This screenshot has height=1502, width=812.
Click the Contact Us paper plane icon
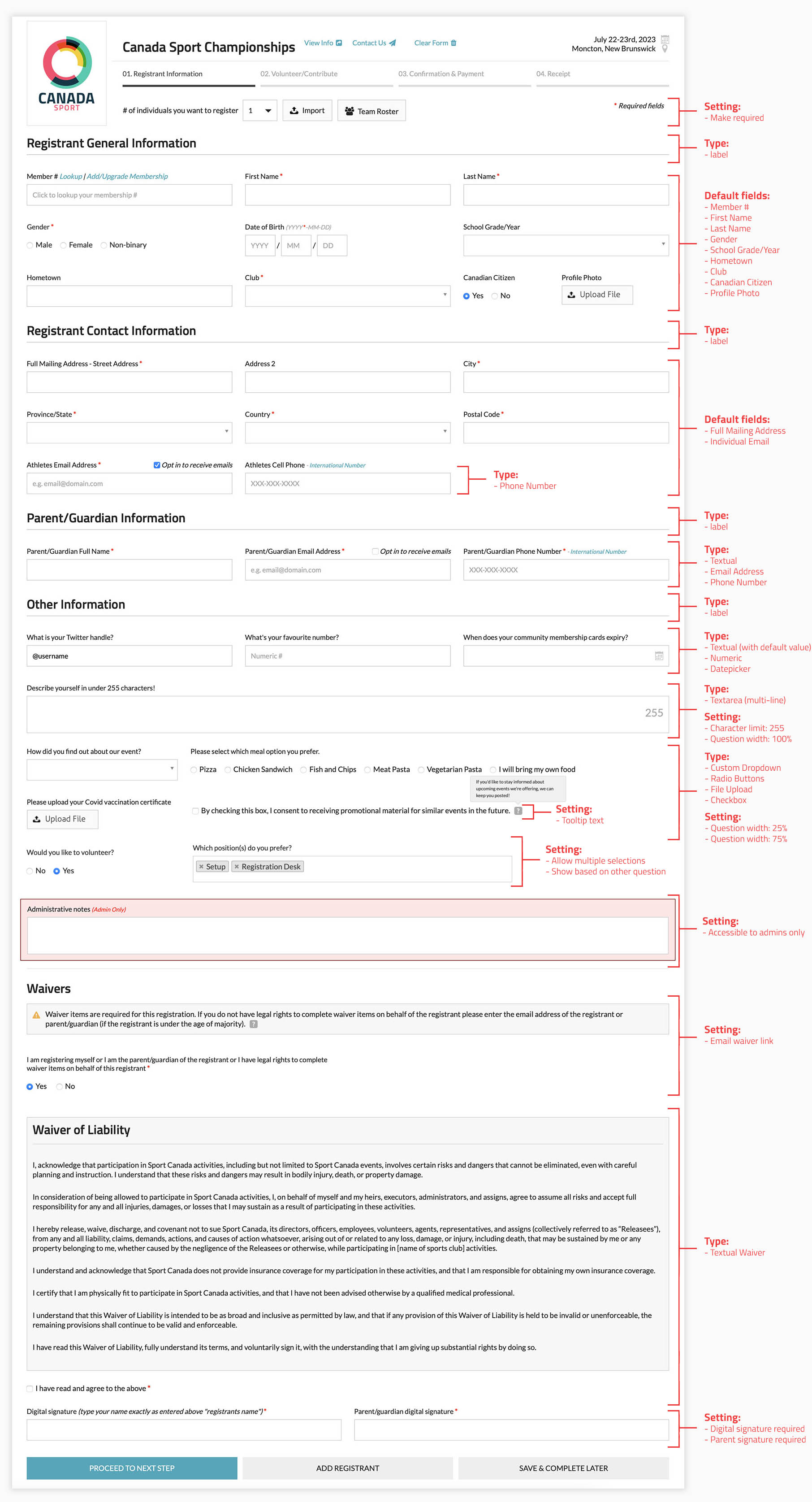(x=392, y=43)
